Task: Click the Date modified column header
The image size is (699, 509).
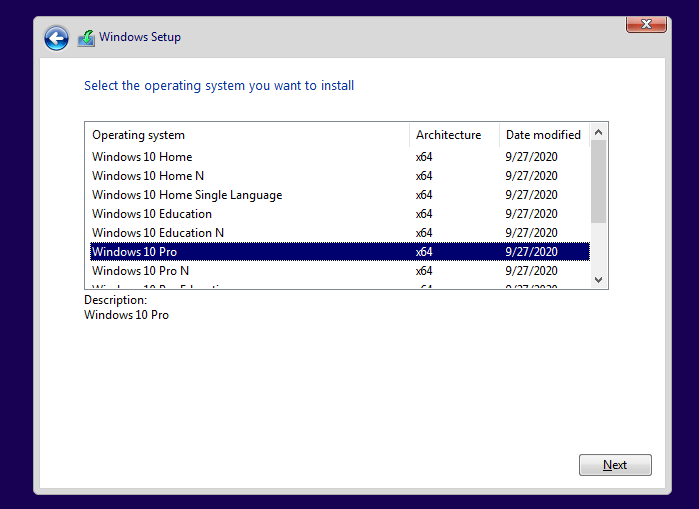Action: pos(544,135)
